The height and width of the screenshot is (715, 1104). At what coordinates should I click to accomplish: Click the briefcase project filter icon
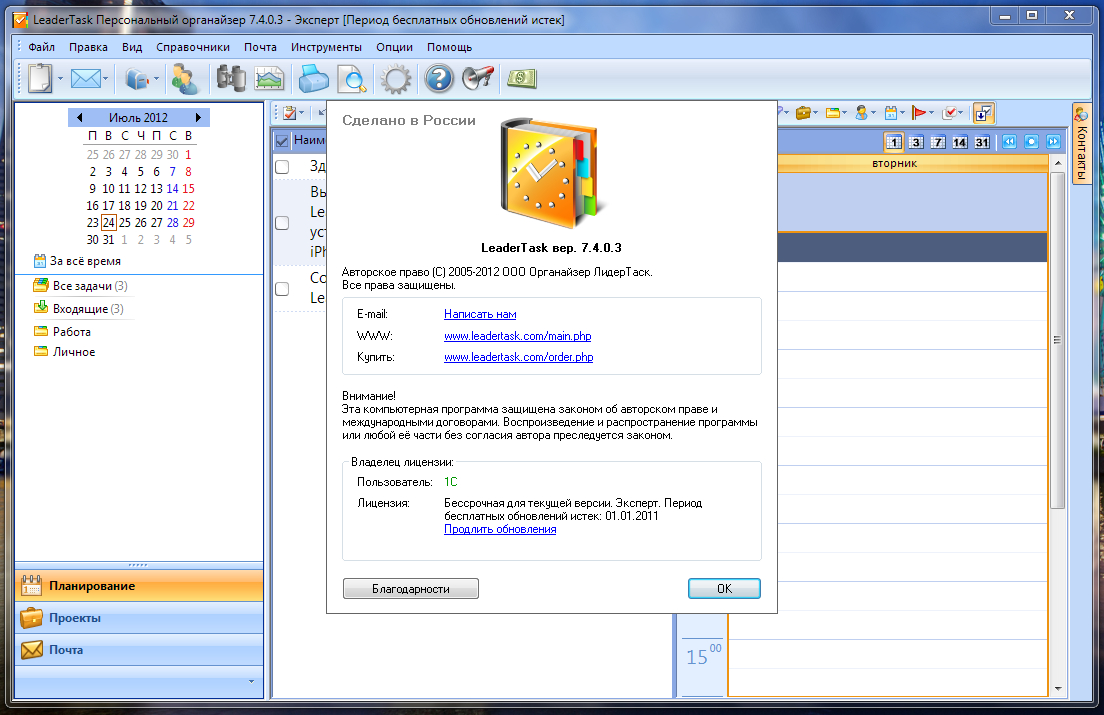click(x=803, y=113)
